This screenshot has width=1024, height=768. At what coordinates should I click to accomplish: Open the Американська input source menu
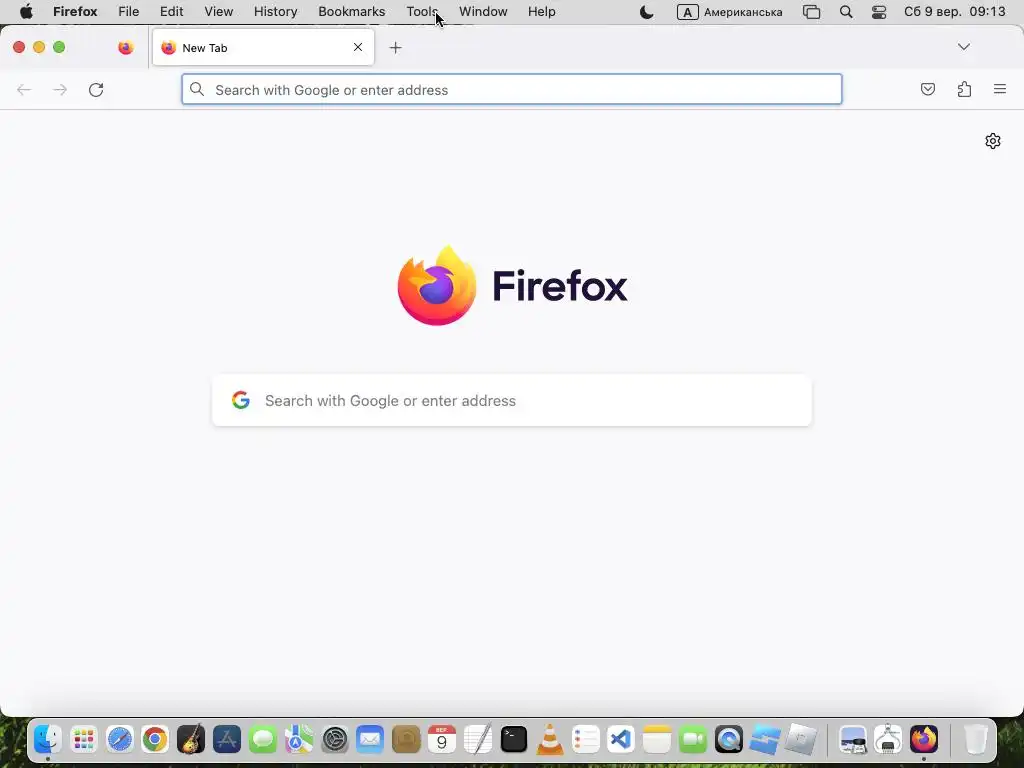point(729,12)
